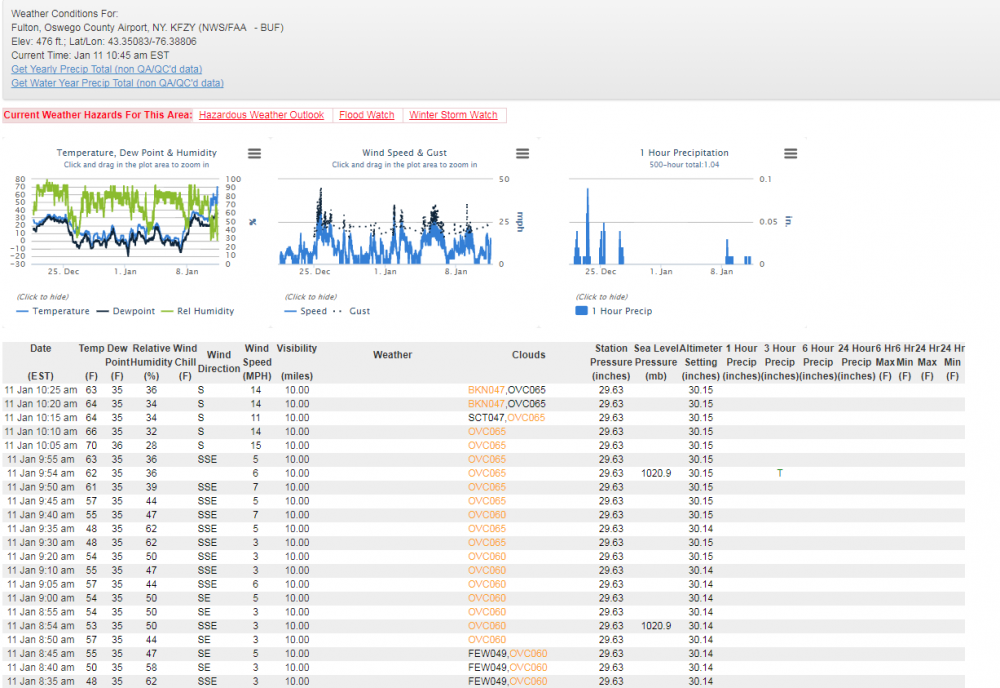The height and width of the screenshot is (688, 1000).
Task: Click humidity 28 in the 10:05 am row
Action: [151, 446]
